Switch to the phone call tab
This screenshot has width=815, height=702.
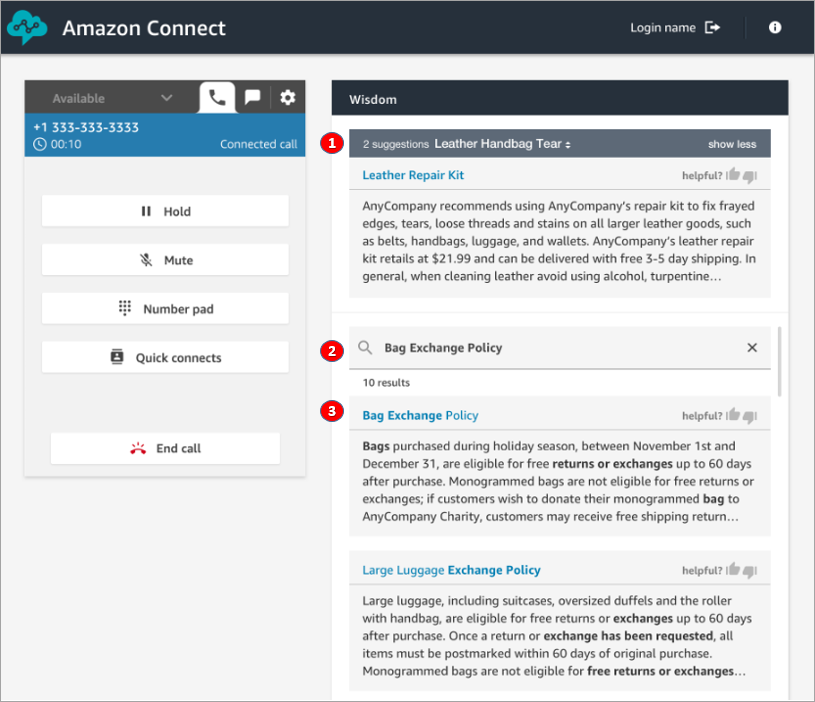pyautogui.click(x=217, y=97)
